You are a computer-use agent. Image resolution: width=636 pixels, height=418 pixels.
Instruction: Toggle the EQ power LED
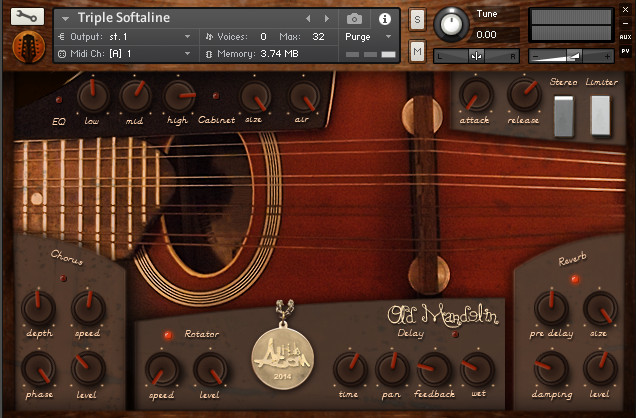click(59, 99)
